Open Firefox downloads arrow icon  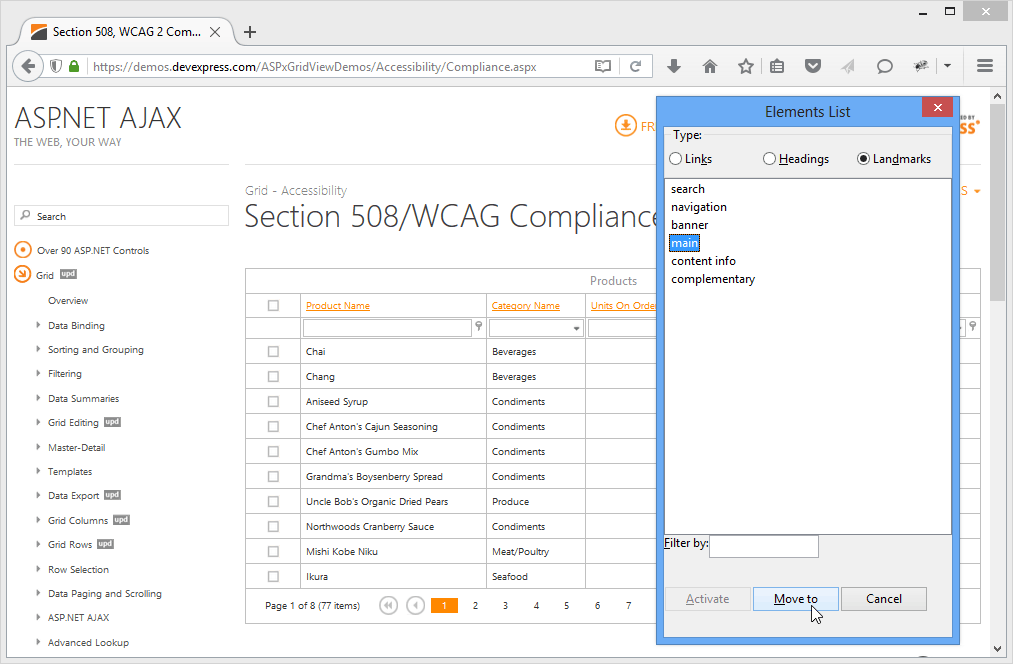click(x=673, y=66)
